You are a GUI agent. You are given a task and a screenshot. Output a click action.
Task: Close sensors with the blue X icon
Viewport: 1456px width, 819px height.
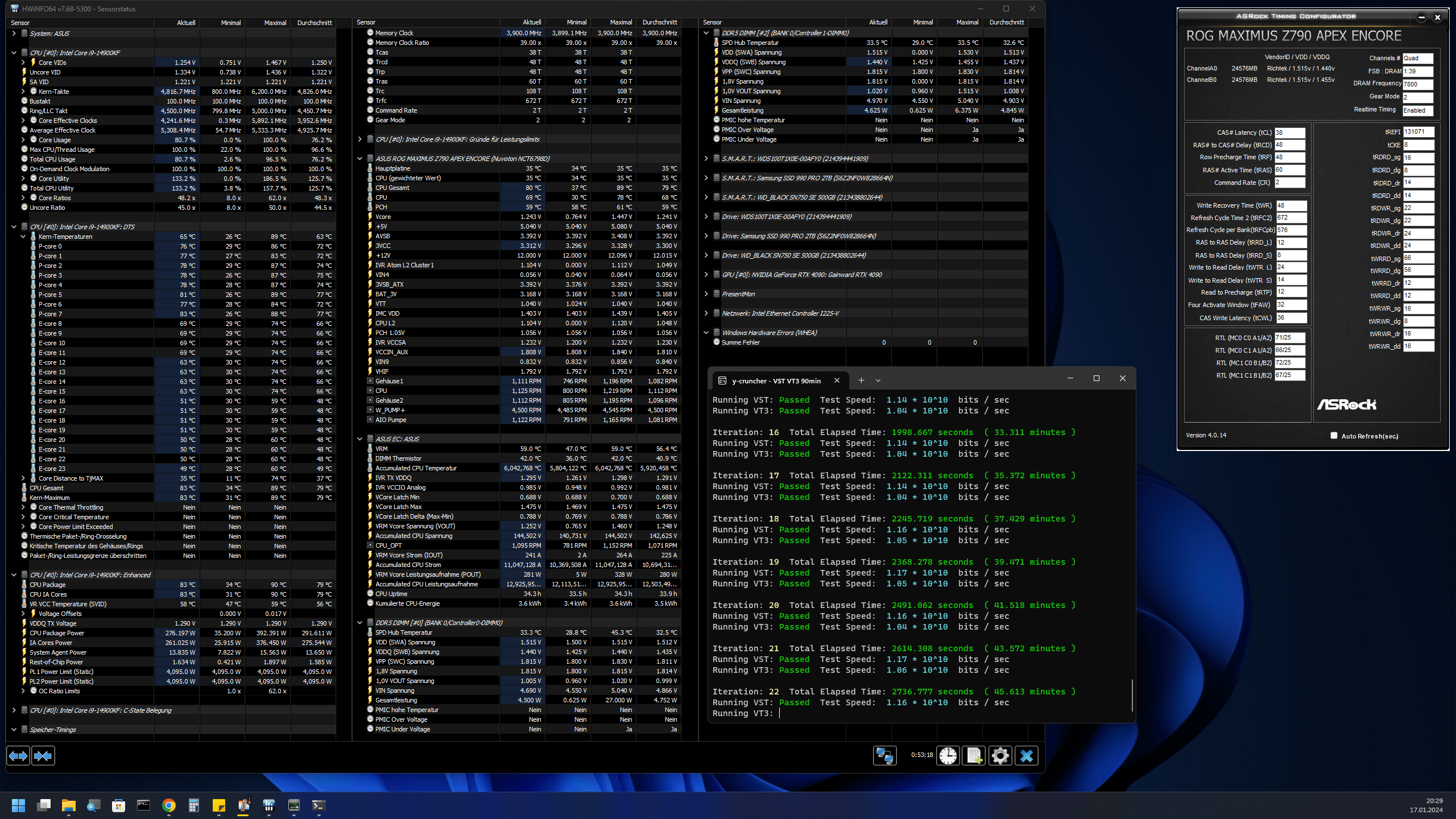point(1027,755)
